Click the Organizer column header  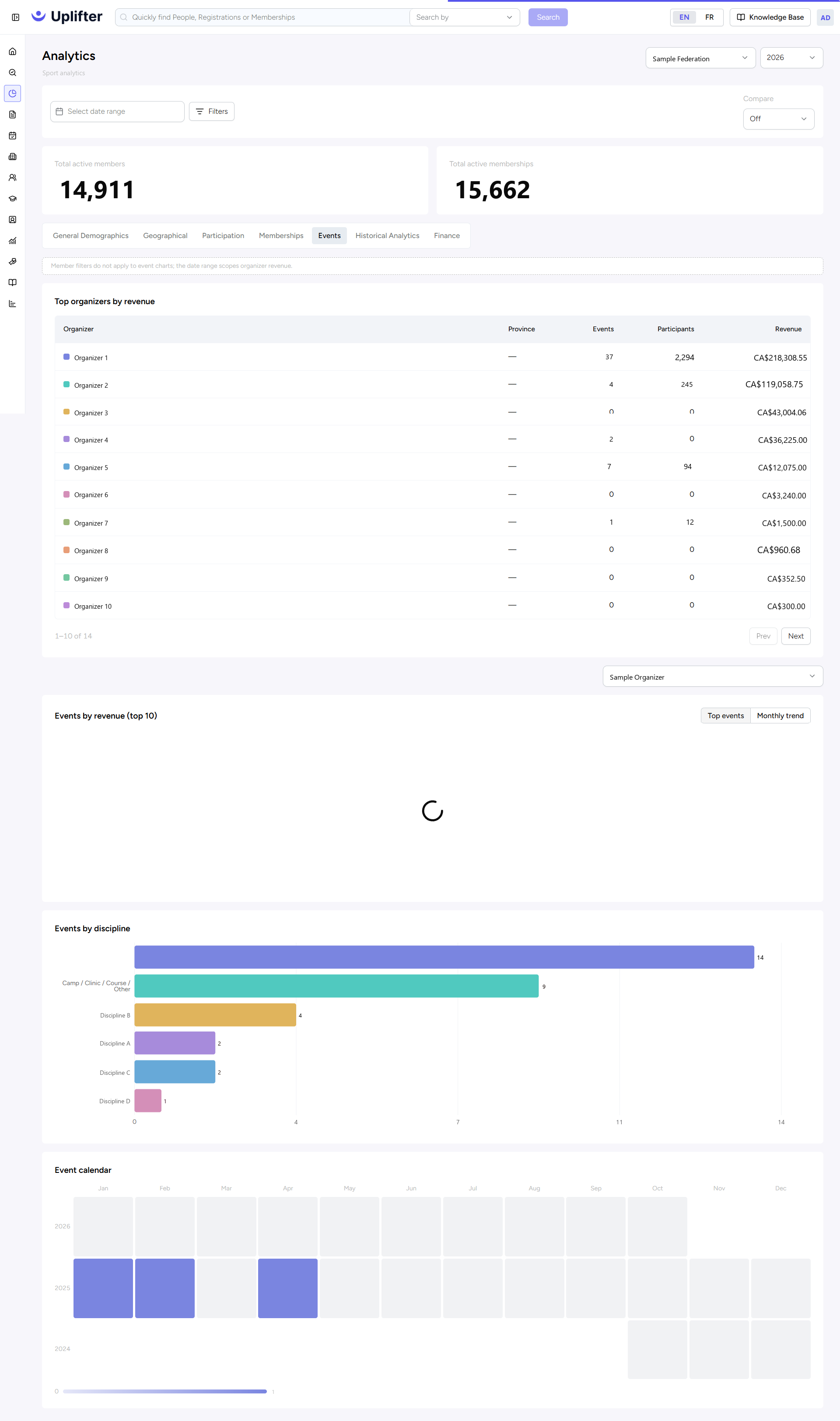tap(78, 329)
